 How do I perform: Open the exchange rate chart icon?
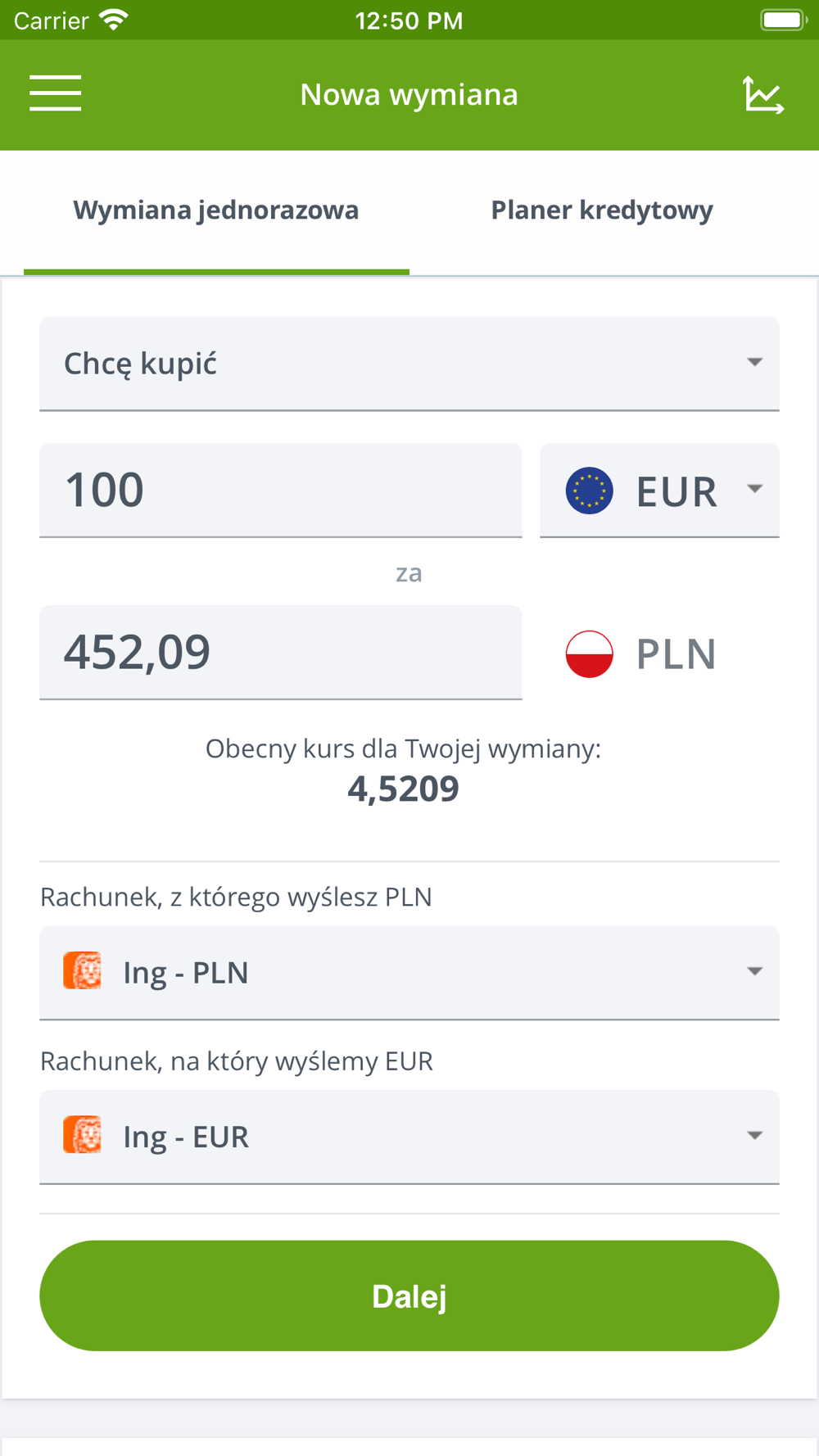[x=762, y=94]
